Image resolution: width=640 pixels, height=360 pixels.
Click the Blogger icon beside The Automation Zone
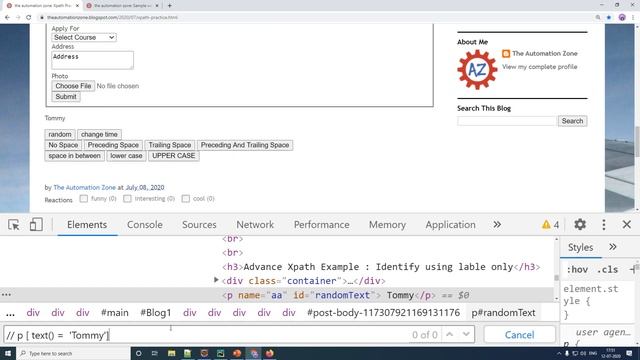506,53
